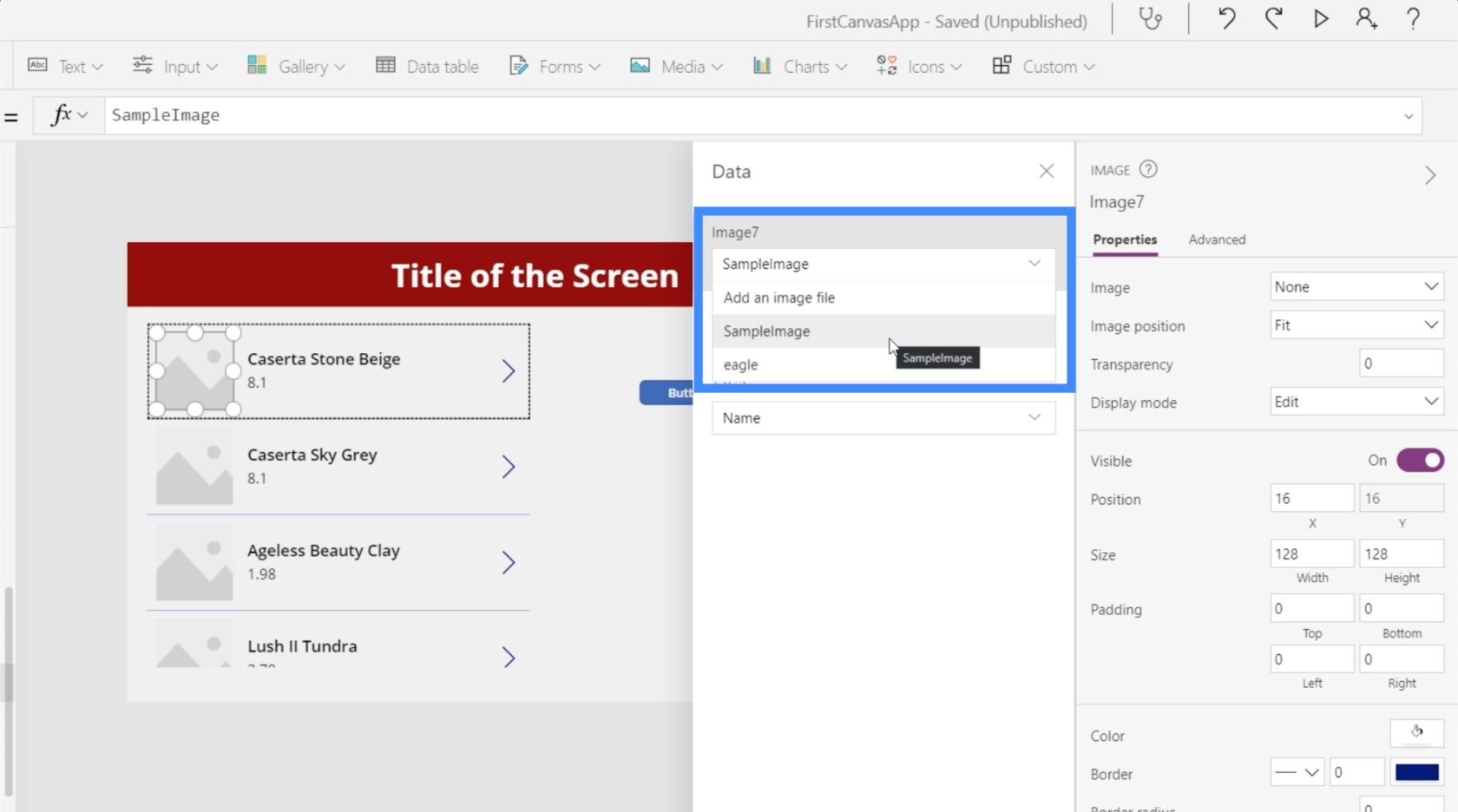Open the Image position dropdown set to Fit
The width and height of the screenshot is (1458, 812).
[1356, 325]
